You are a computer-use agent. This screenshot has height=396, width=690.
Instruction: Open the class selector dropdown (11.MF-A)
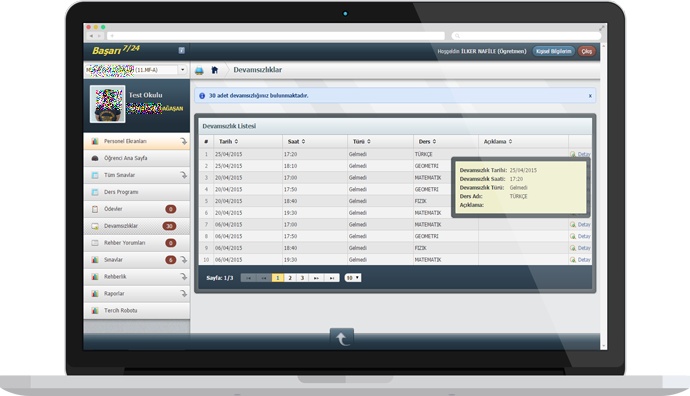[x=136, y=70]
